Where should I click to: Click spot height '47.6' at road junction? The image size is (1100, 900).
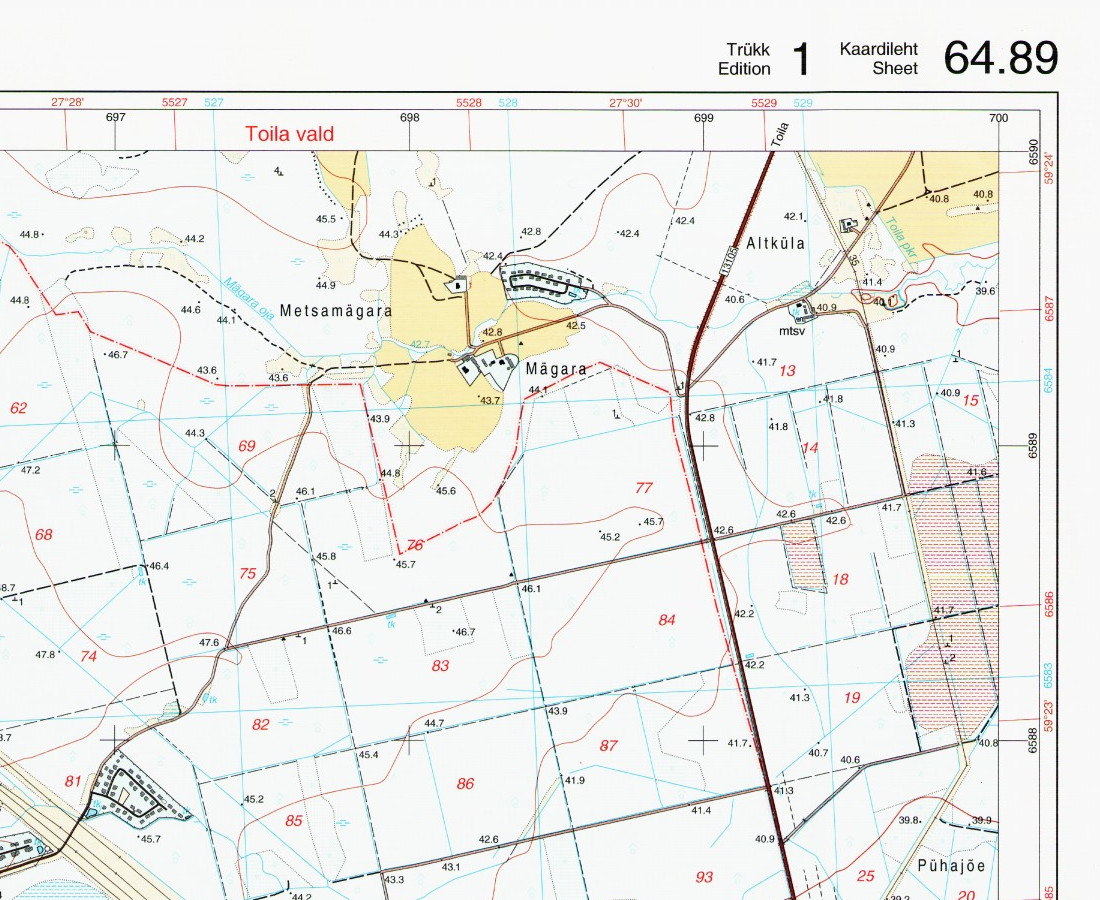pos(209,642)
